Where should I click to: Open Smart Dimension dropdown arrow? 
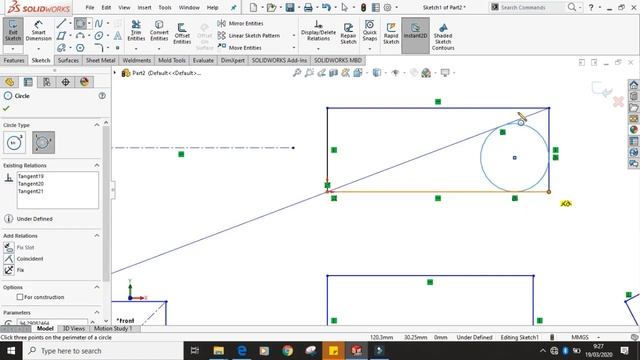pyautogui.click(x=38, y=49)
